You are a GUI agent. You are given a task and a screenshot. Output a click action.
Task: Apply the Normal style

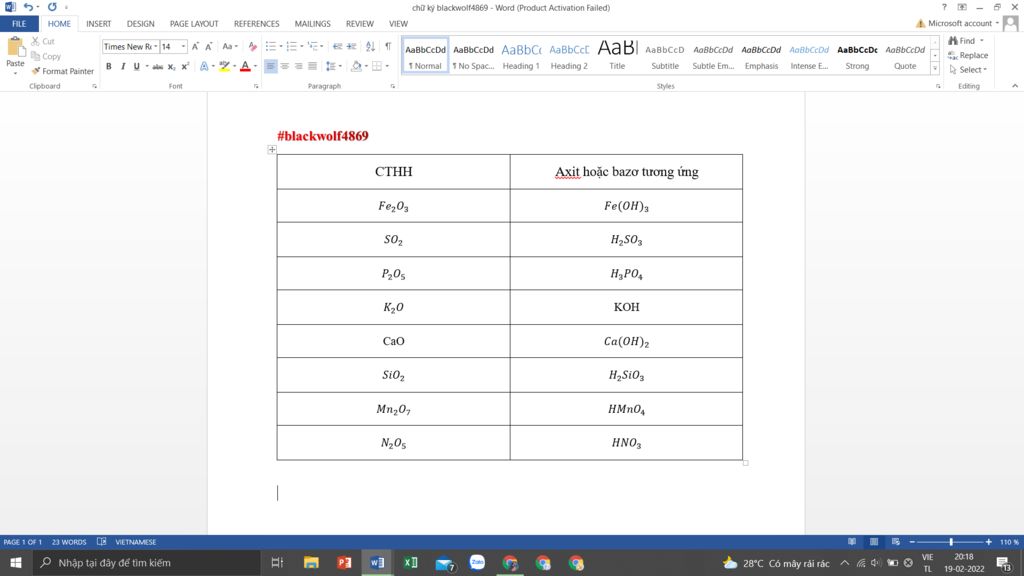[425, 56]
